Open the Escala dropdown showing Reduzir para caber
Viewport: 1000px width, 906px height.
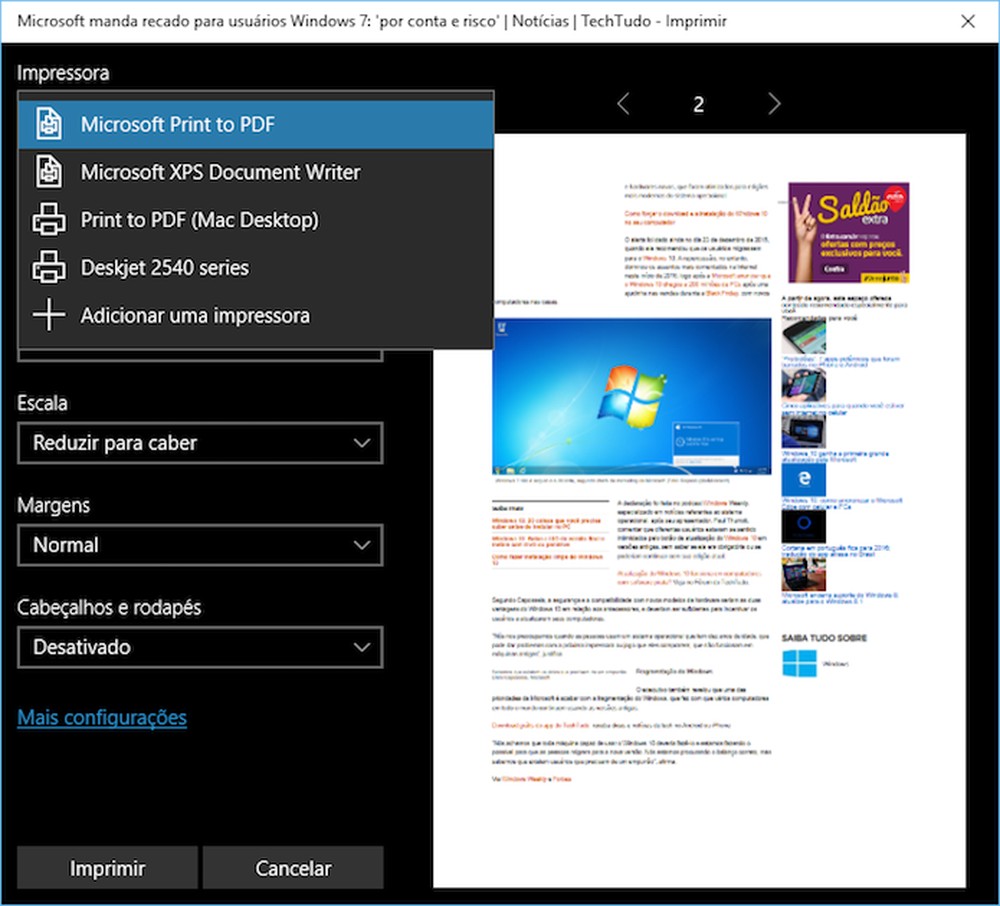click(200, 443)
